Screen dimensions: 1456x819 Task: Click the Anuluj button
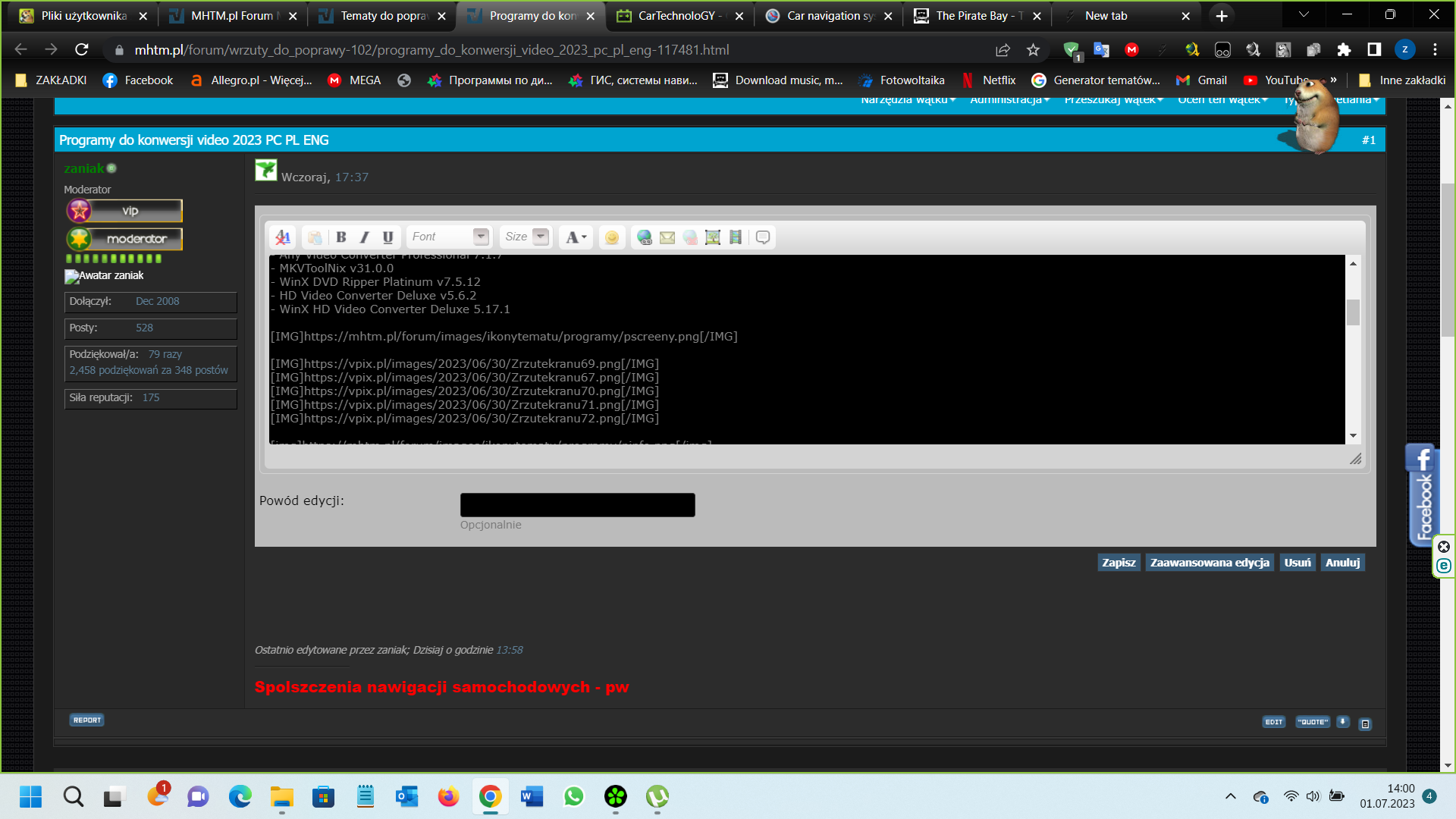point(1342,563)
